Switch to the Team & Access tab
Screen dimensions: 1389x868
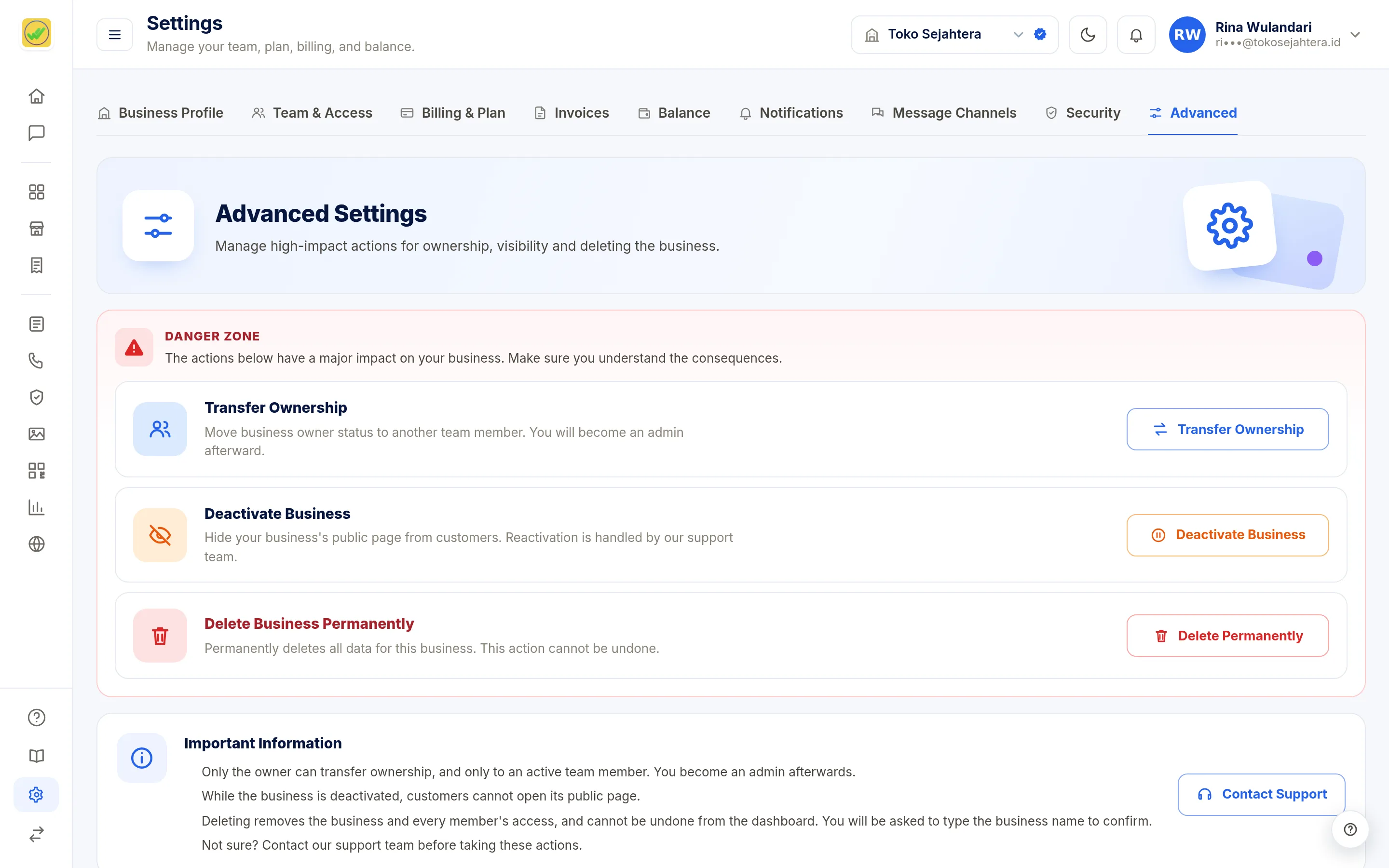(312, 113)
